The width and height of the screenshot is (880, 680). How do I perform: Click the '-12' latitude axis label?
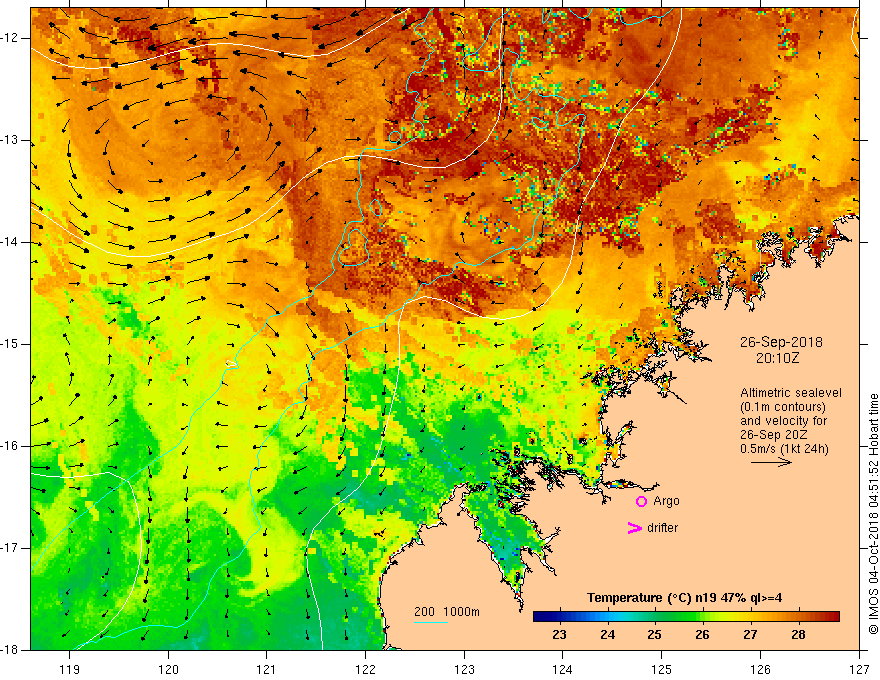(x=11, y=38)
